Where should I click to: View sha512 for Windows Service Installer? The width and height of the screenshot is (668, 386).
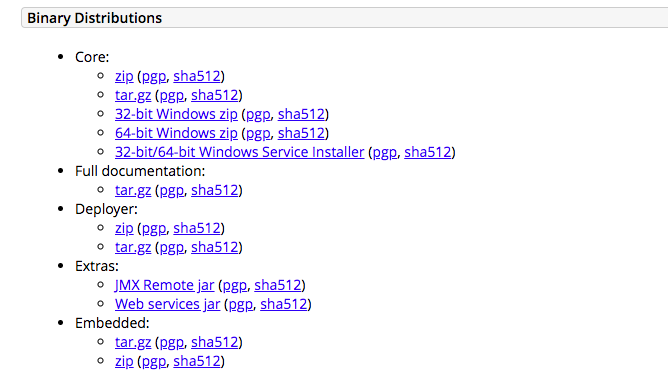click(428, 152)
